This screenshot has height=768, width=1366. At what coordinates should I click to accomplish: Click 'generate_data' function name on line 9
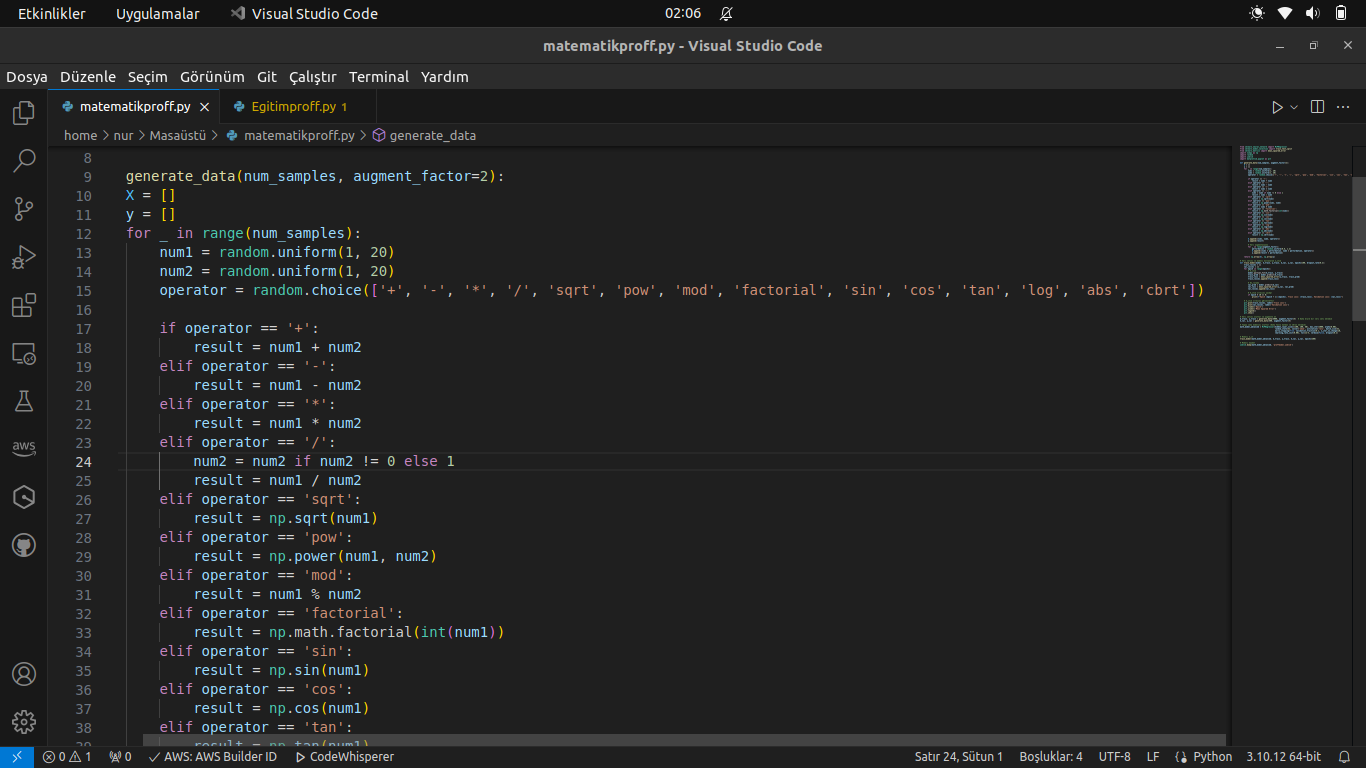tap(181, 176)
